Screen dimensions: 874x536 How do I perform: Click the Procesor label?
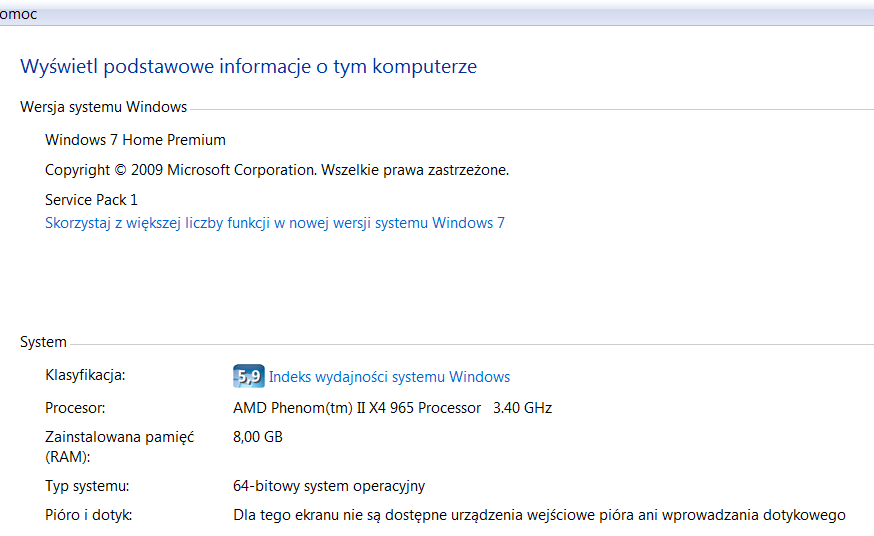[x=75, y=408]
